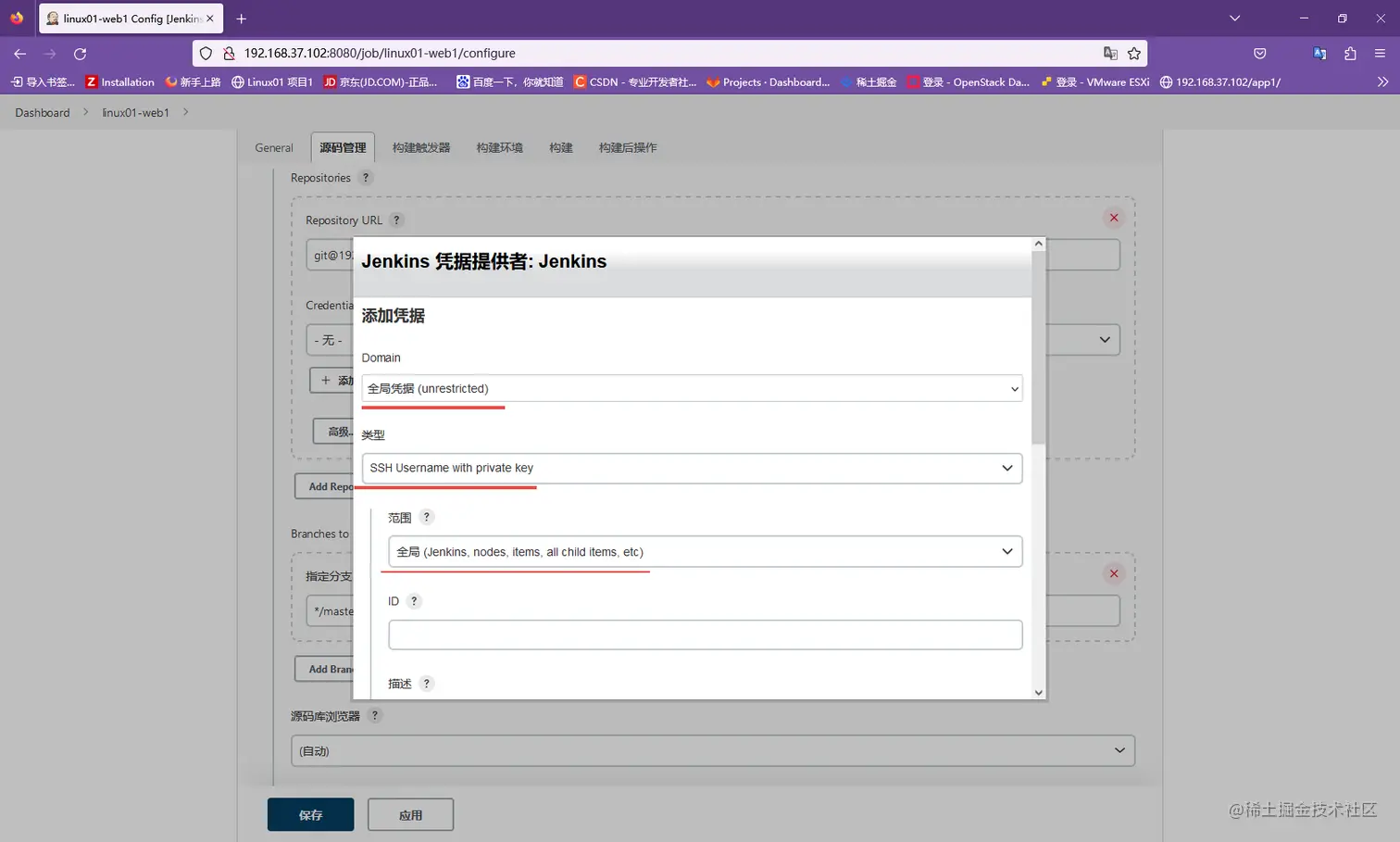This screenshot has height=842, width=1400.
Task: Go back using the browser back arrow
Action: tap(20, 54)
